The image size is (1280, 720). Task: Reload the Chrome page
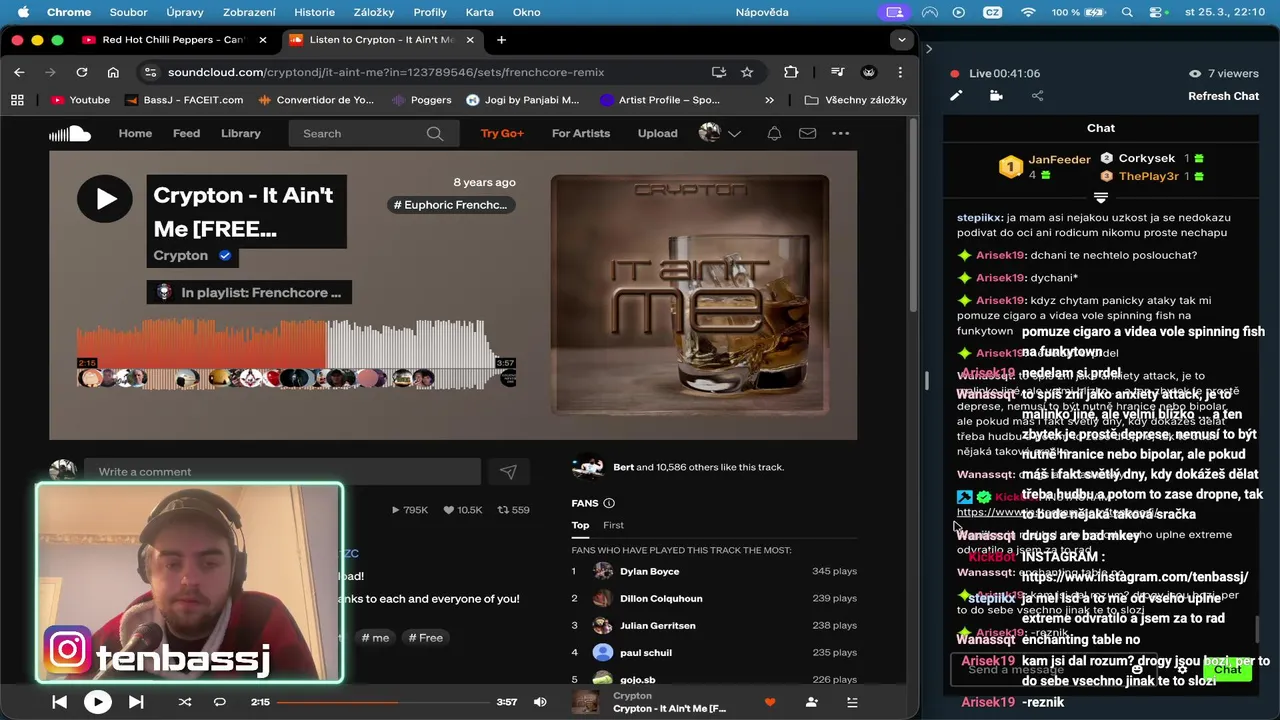[x=82, y=72]
